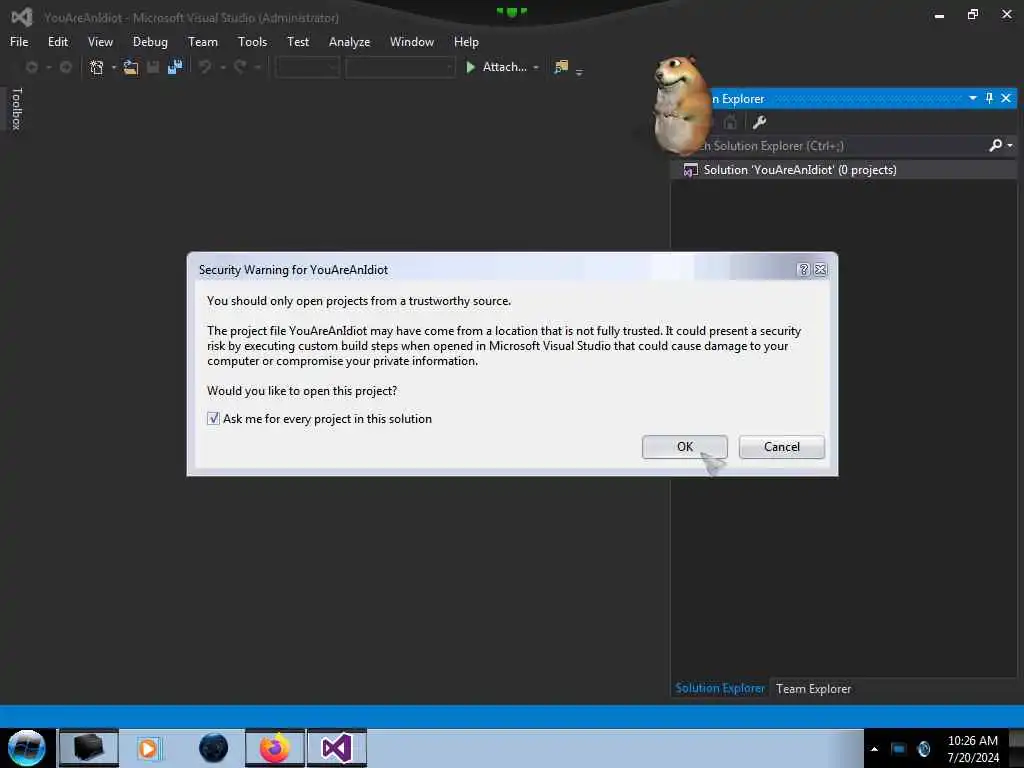Open the Toolbox side tab

[x=17, y=109]
